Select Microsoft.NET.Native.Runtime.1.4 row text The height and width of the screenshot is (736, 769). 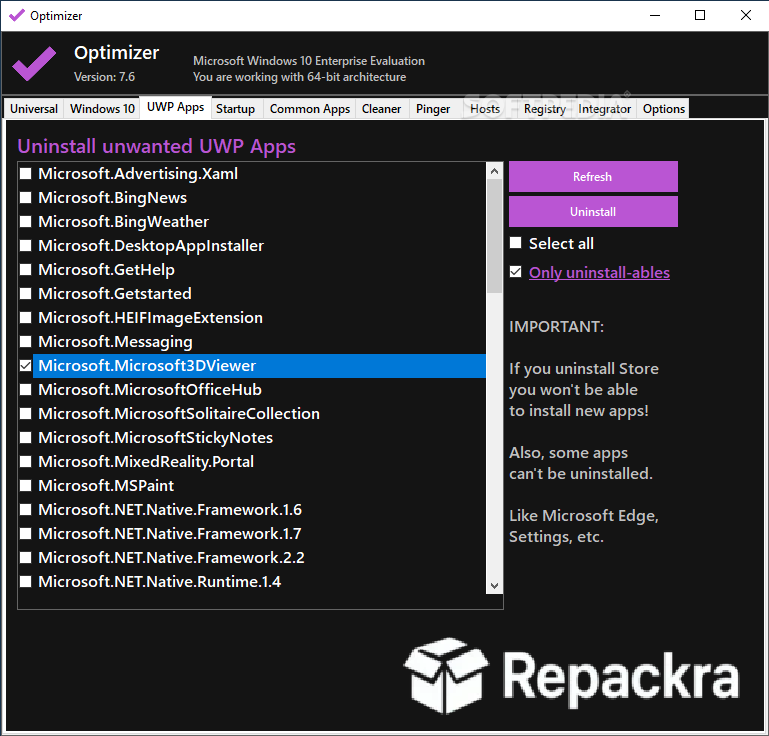159,582
